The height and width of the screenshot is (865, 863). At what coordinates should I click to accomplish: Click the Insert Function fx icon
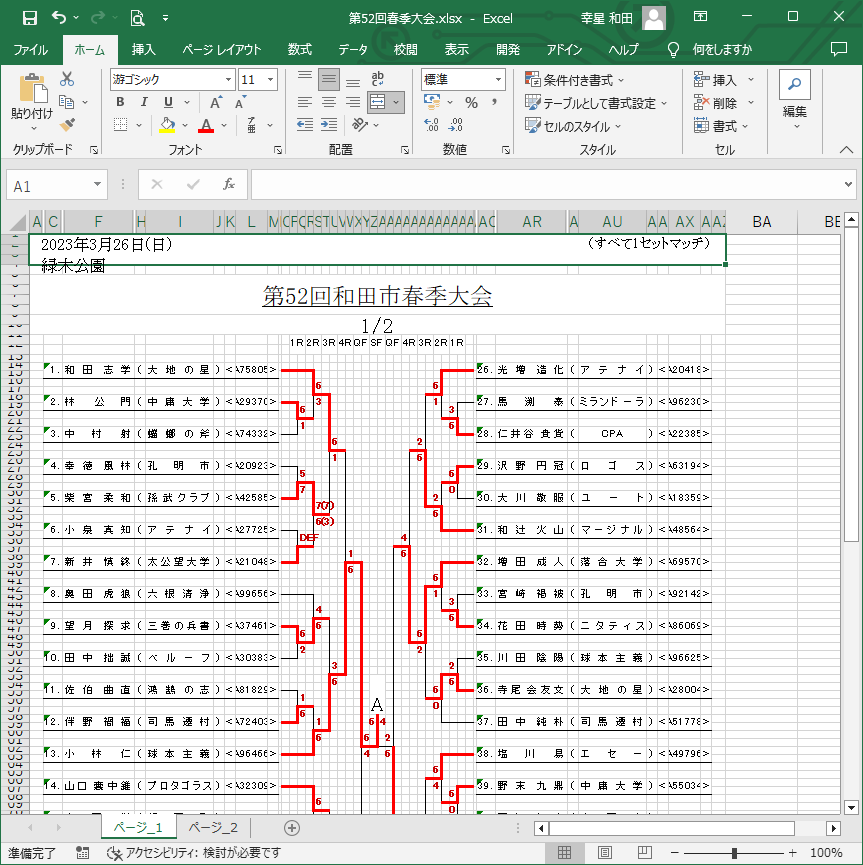pos(229,184)
